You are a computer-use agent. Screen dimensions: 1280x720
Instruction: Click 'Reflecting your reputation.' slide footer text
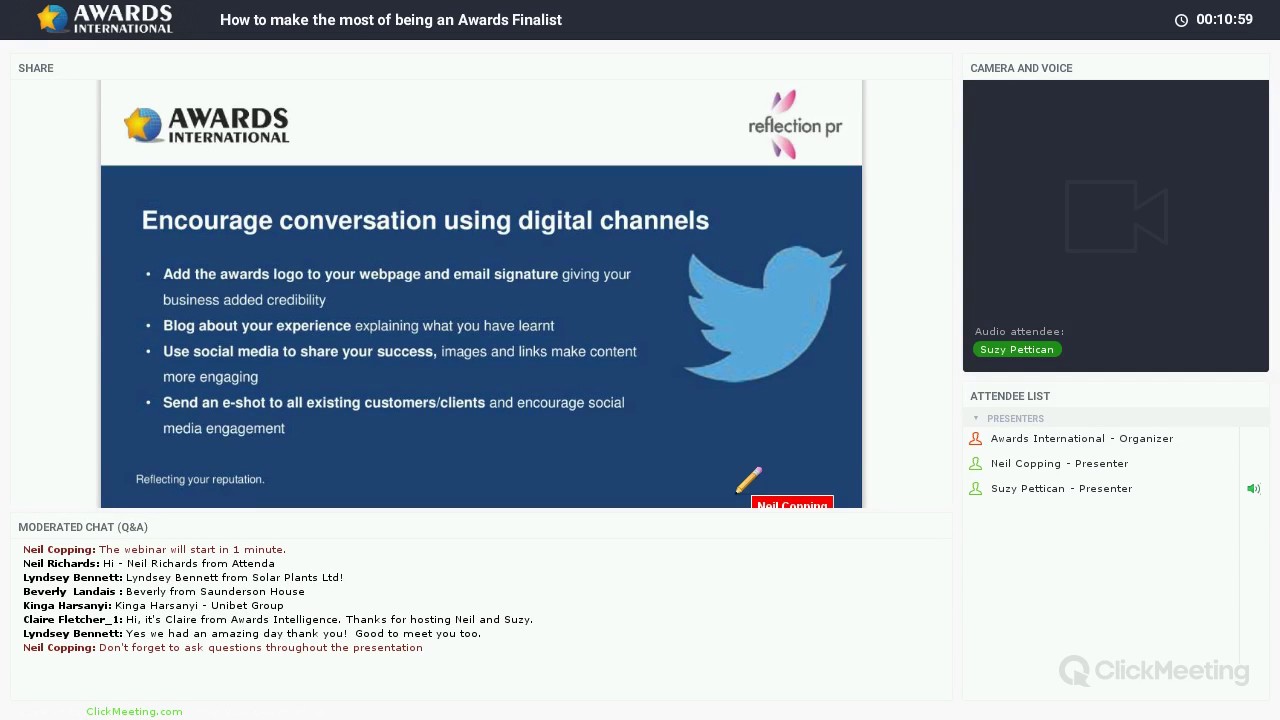200,479
